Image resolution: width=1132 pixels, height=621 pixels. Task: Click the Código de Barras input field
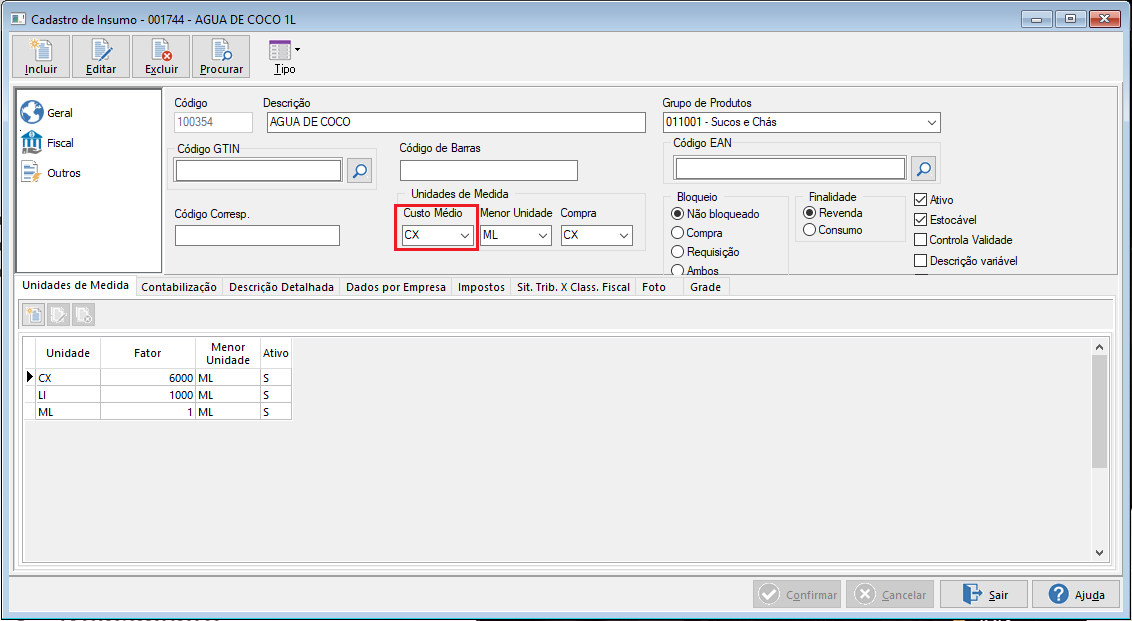(x=489, y=170)
